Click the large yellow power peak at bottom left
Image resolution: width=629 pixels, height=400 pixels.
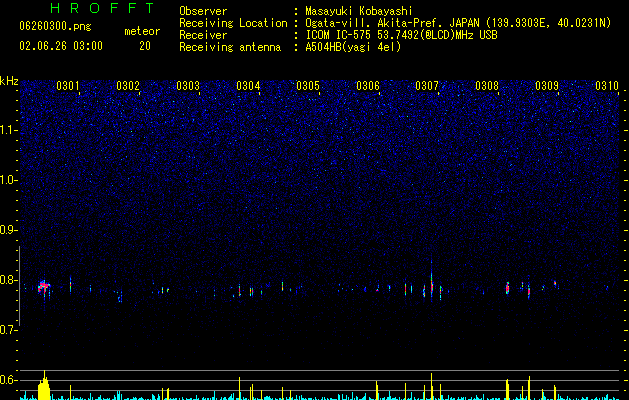[44, 386]
